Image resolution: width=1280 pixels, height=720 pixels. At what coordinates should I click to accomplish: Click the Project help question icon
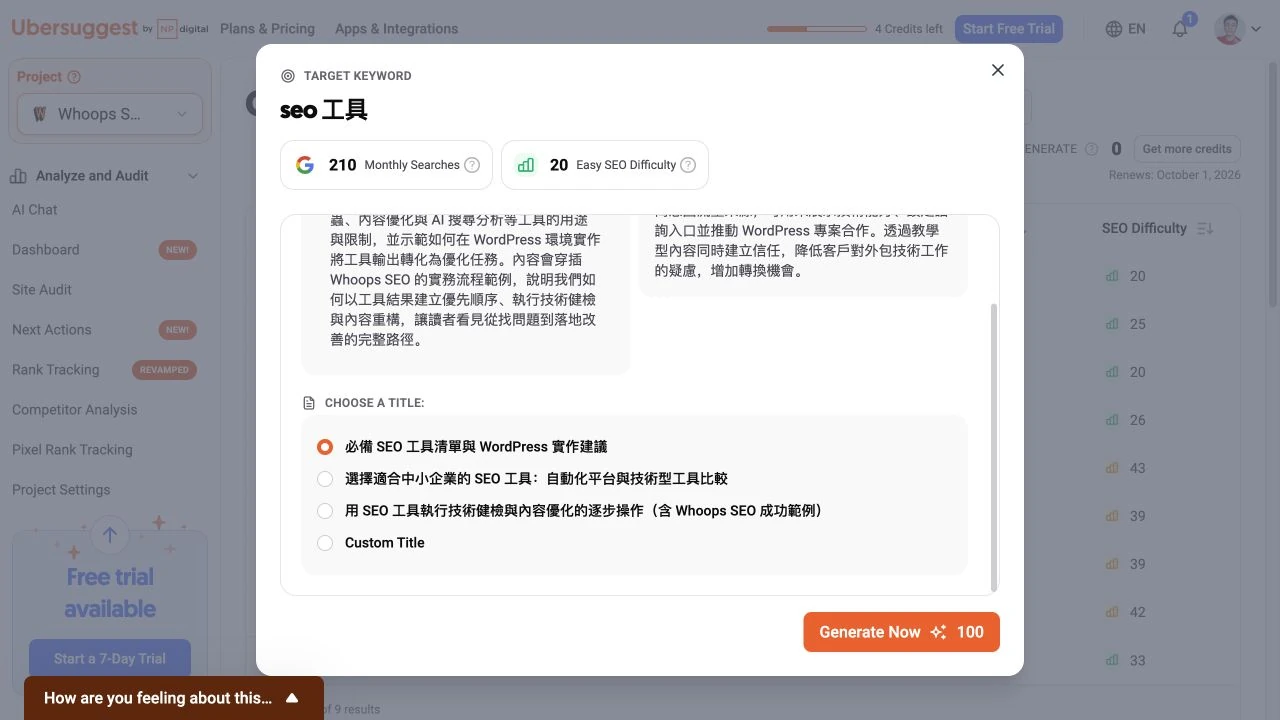pyautogui.click(x=74, y=77)
